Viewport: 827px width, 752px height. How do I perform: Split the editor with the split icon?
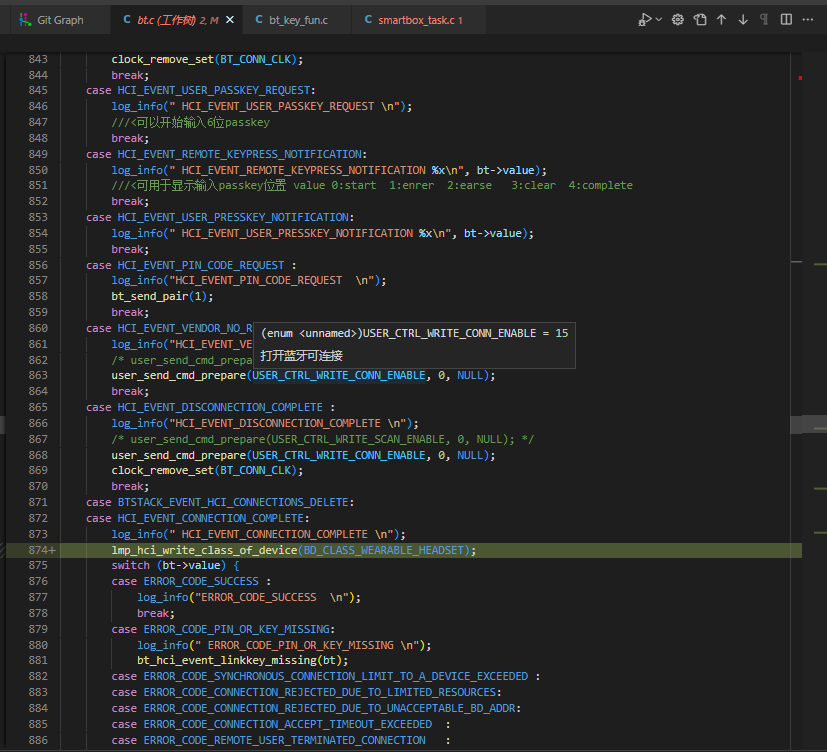pos(786,20)
